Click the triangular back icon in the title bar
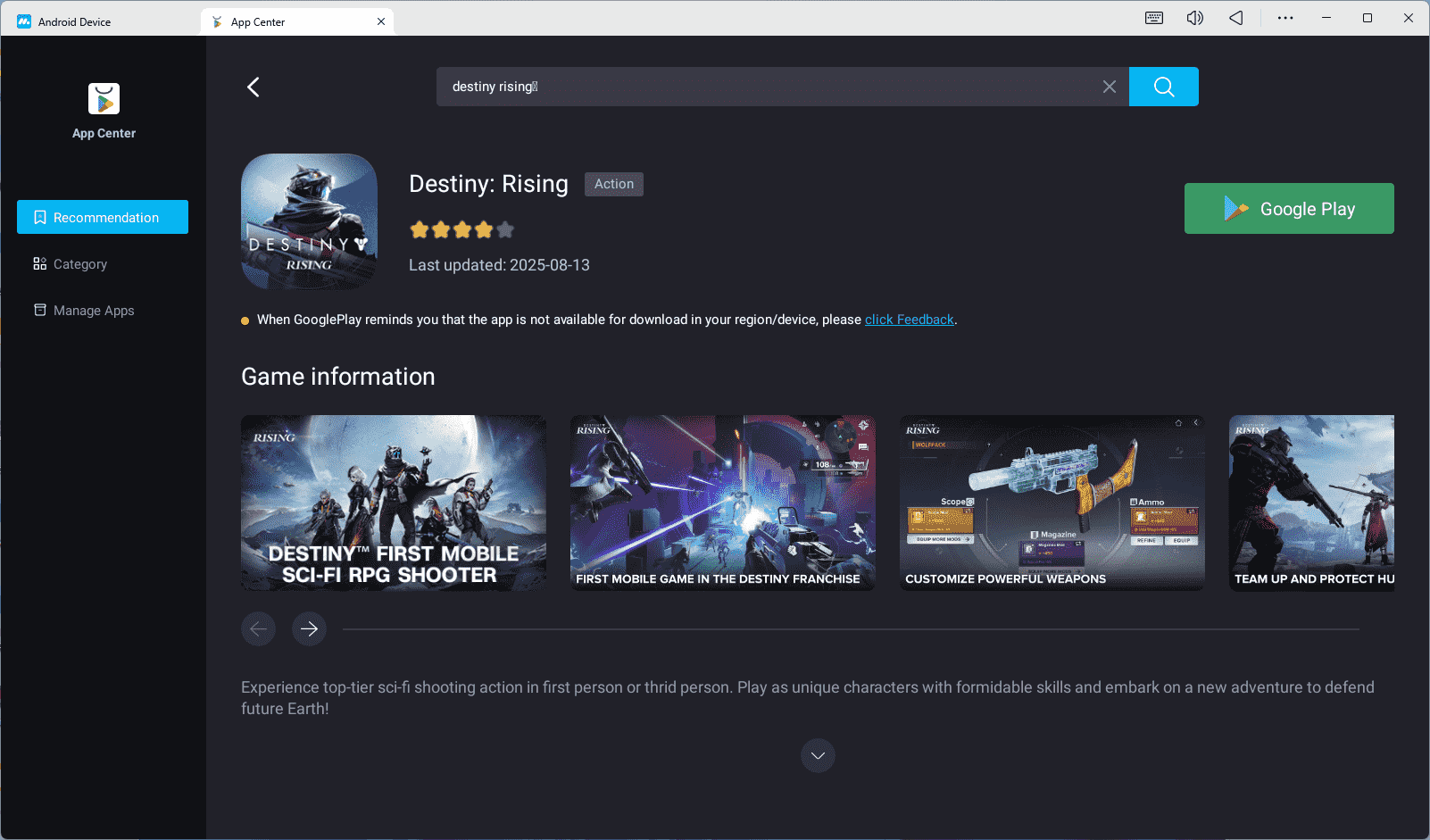Viewport: 1430px width, 840px height. [x=1236, y=18]
